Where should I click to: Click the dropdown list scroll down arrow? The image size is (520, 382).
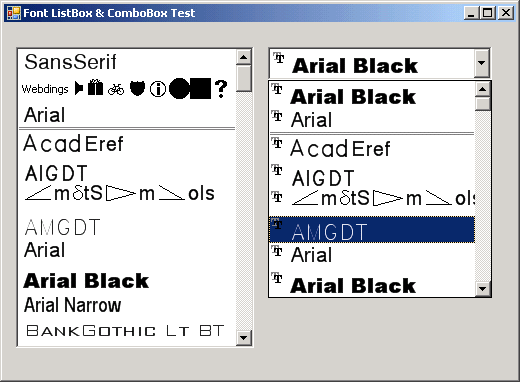coord(482,289)
